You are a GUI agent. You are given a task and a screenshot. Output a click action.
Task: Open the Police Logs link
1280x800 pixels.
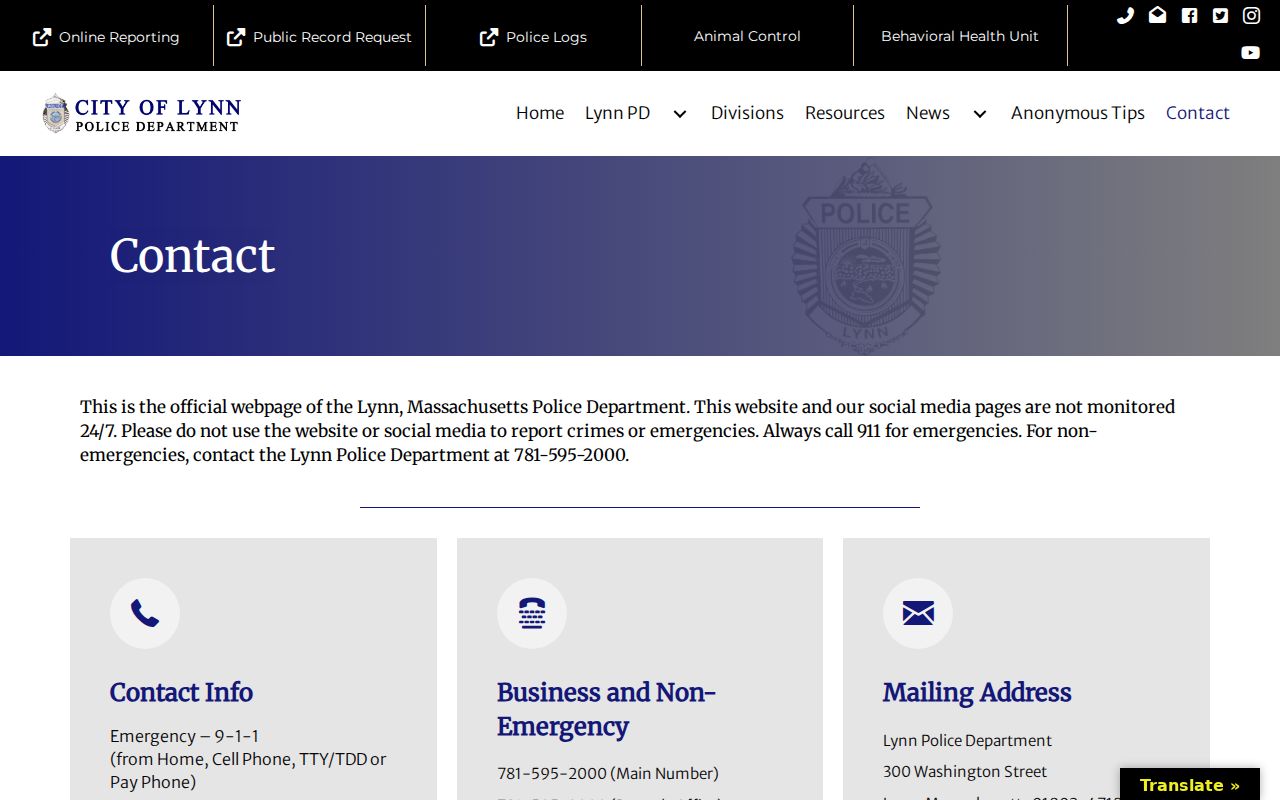point(533,37)
